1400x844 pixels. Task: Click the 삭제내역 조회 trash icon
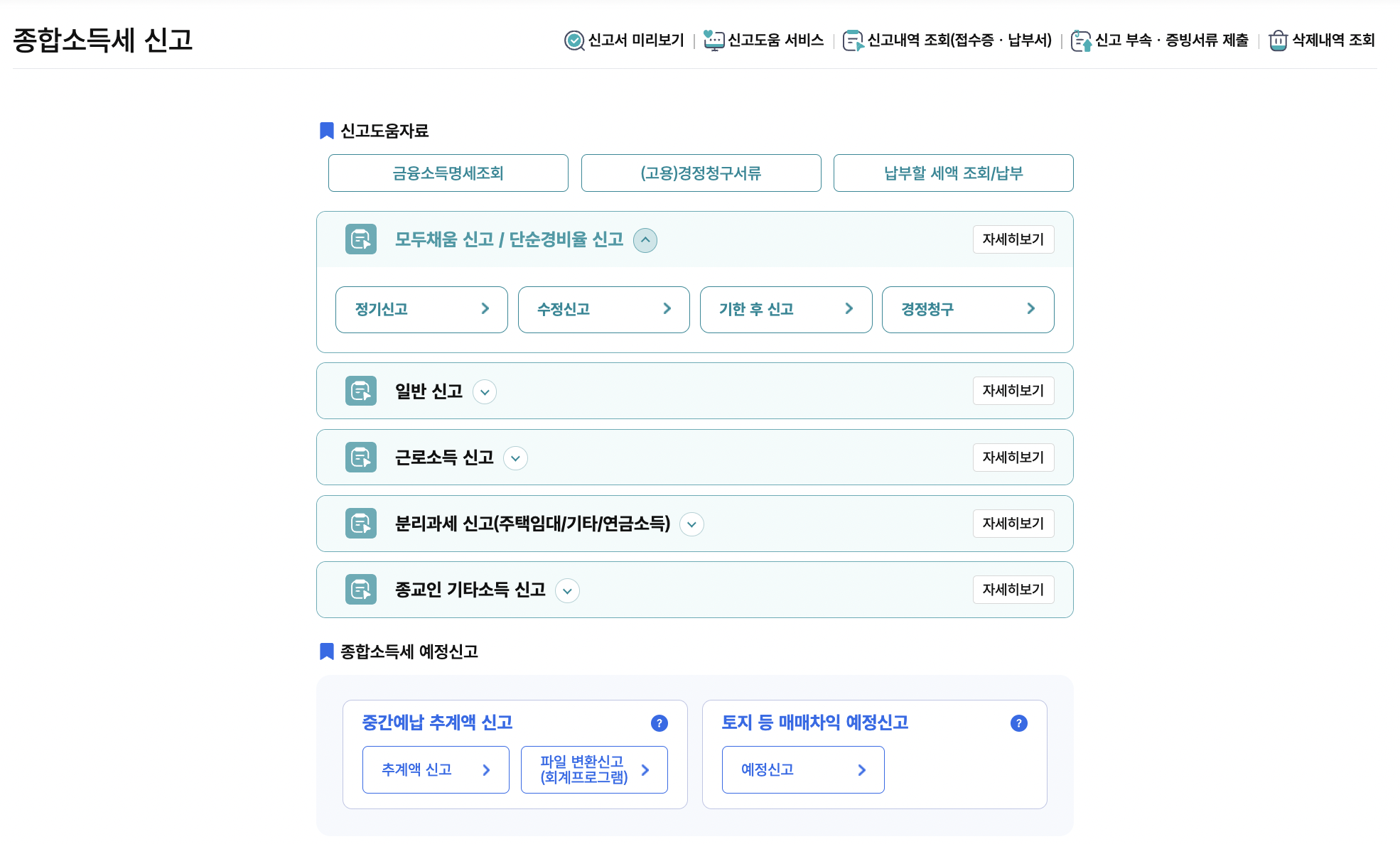pos(1278,40)
